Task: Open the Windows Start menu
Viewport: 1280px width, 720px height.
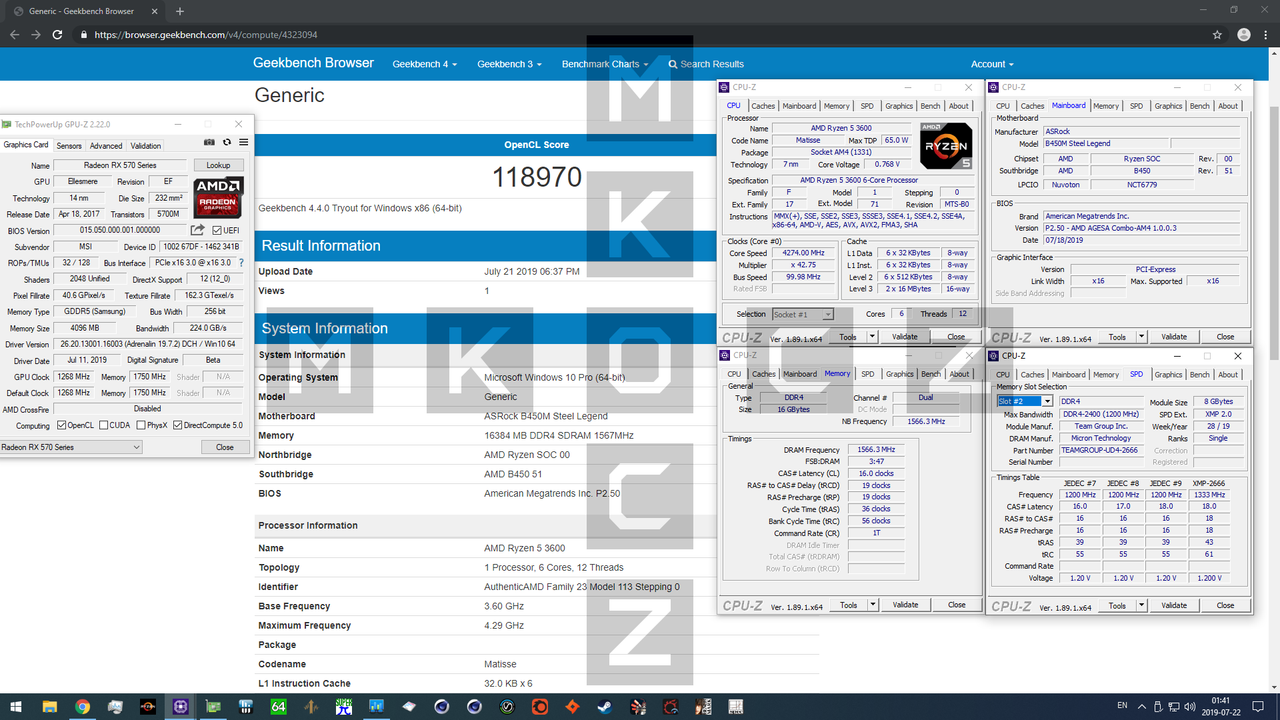Action: (15, 706)
